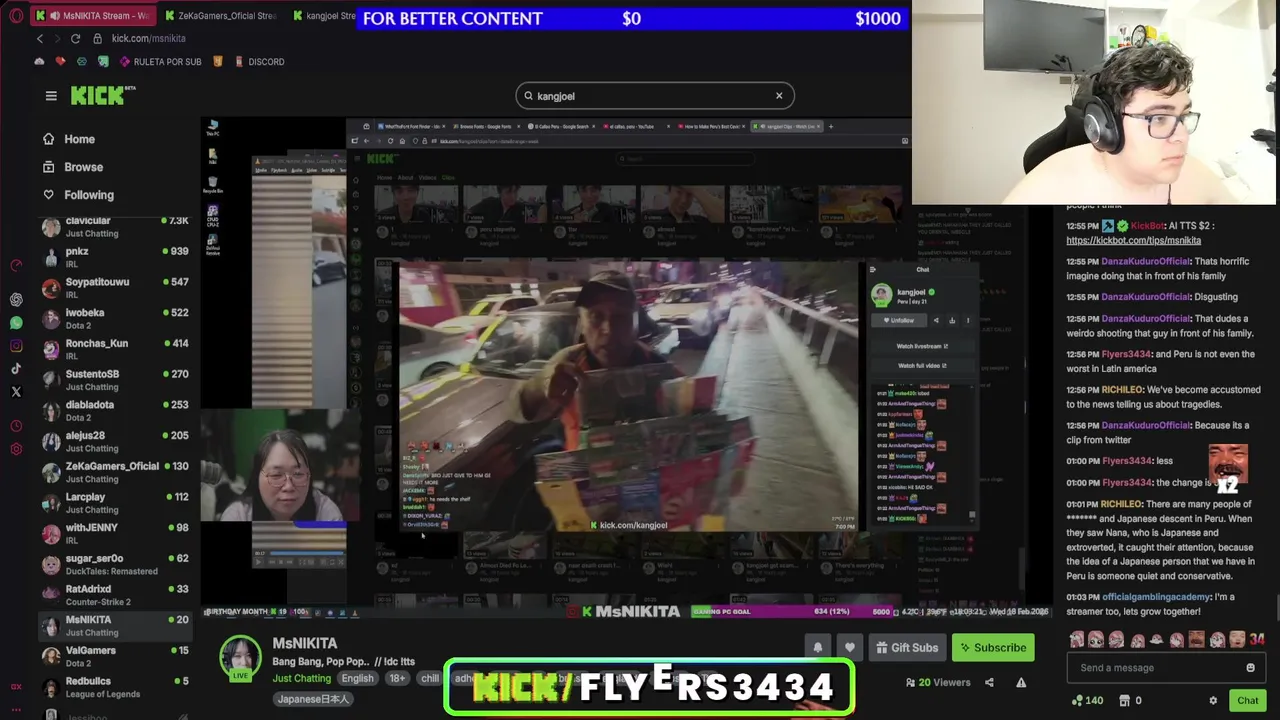Open ChatGPT icon in Opera sidebar

[16, 300]
